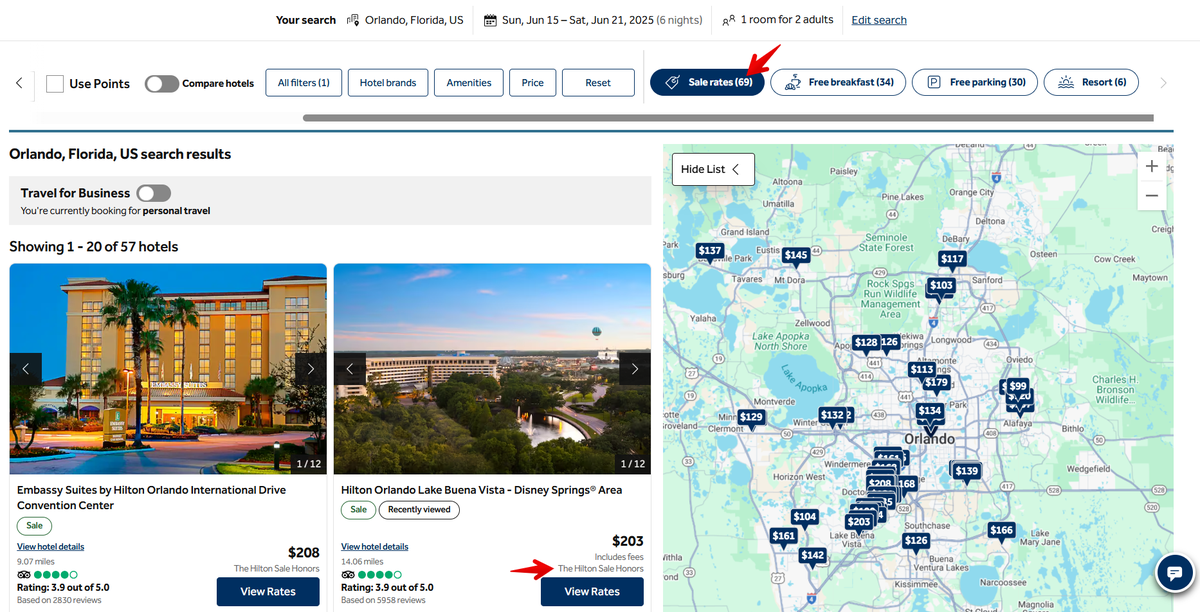Select the $99 map price marker
1200x612 pixels.
[1018, 386]
